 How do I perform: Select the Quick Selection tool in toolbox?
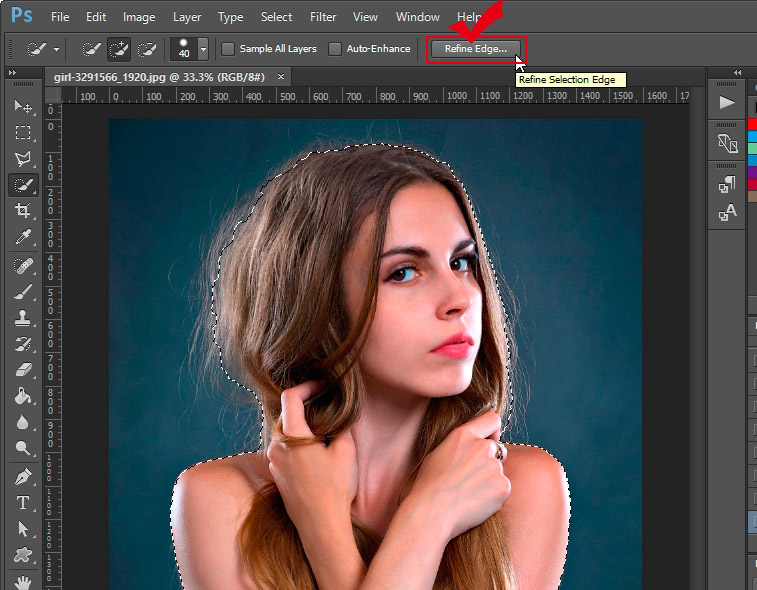point(23,185)
